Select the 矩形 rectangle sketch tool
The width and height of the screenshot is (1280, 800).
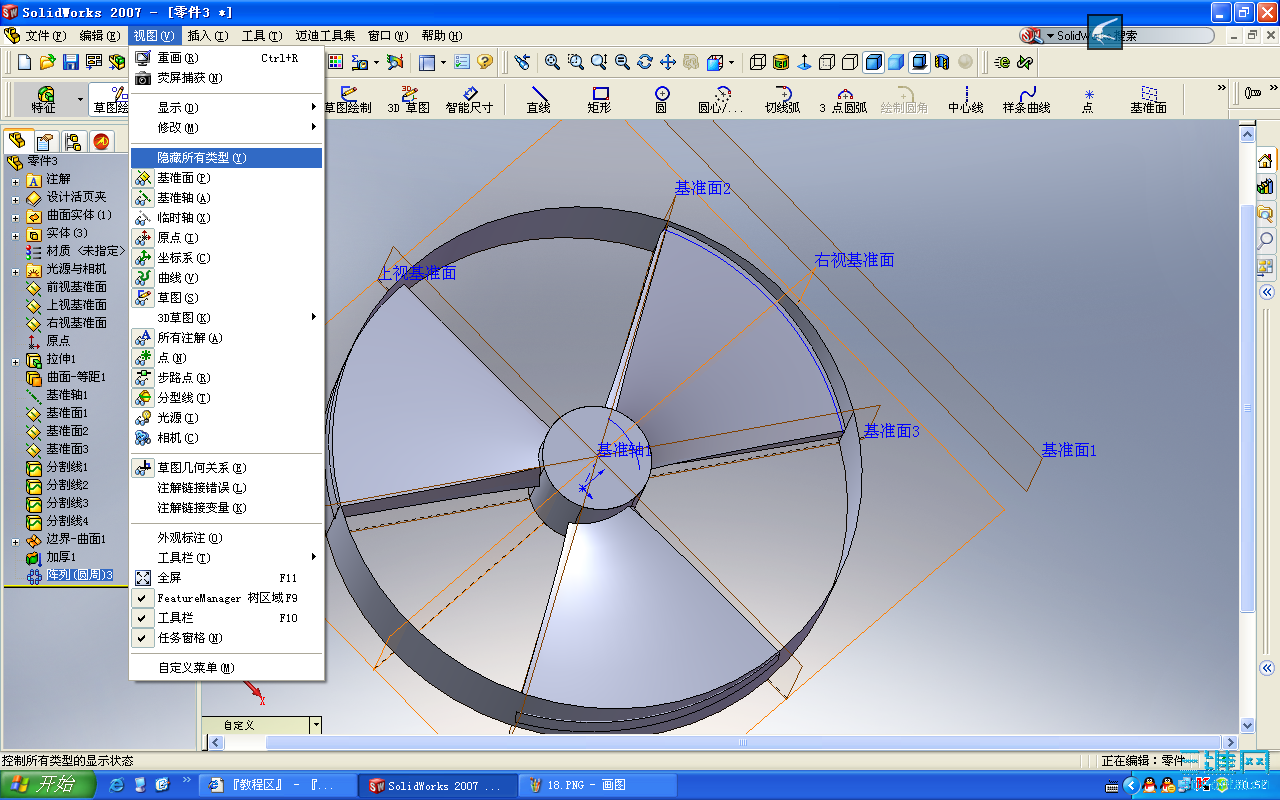click(x=600, y=99)
